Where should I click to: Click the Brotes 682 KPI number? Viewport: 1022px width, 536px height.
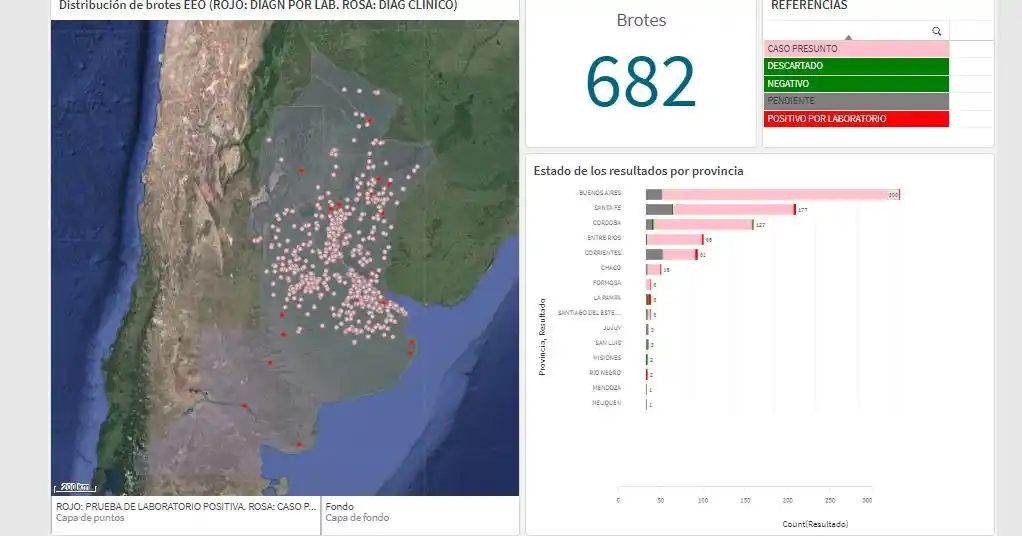(640, 82)
